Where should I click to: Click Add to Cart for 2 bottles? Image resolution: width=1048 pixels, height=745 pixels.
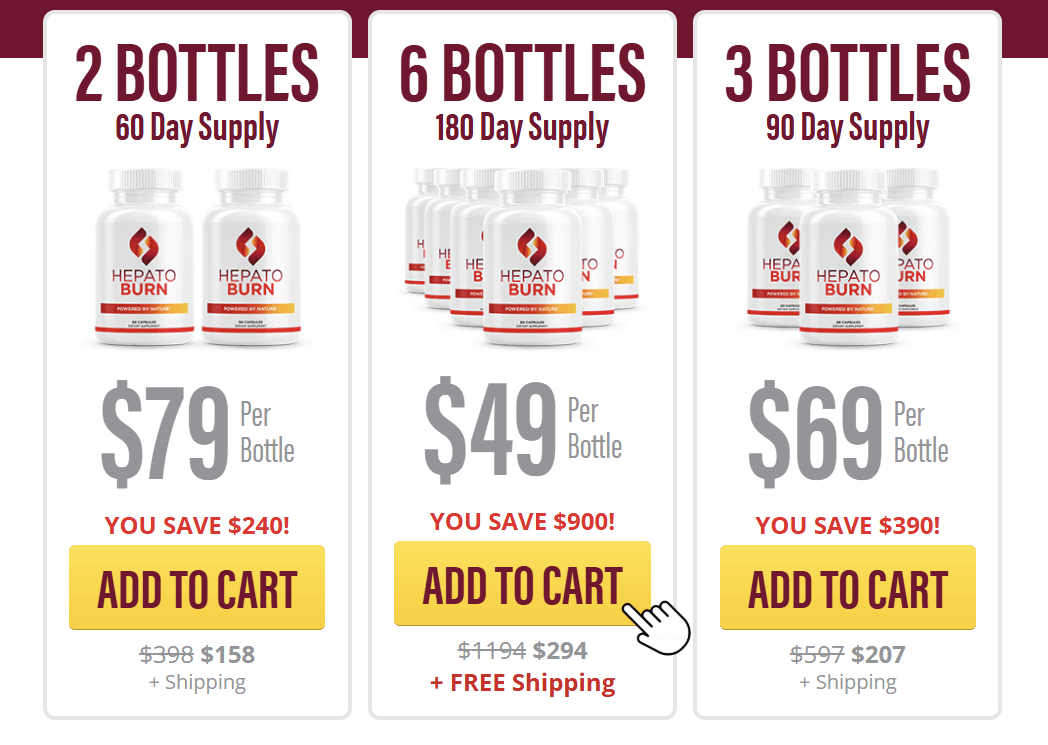pos(196,587)
